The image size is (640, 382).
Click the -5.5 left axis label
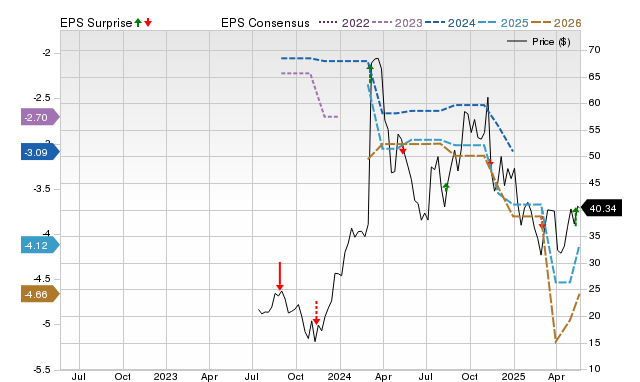click(x=41, y=369)
